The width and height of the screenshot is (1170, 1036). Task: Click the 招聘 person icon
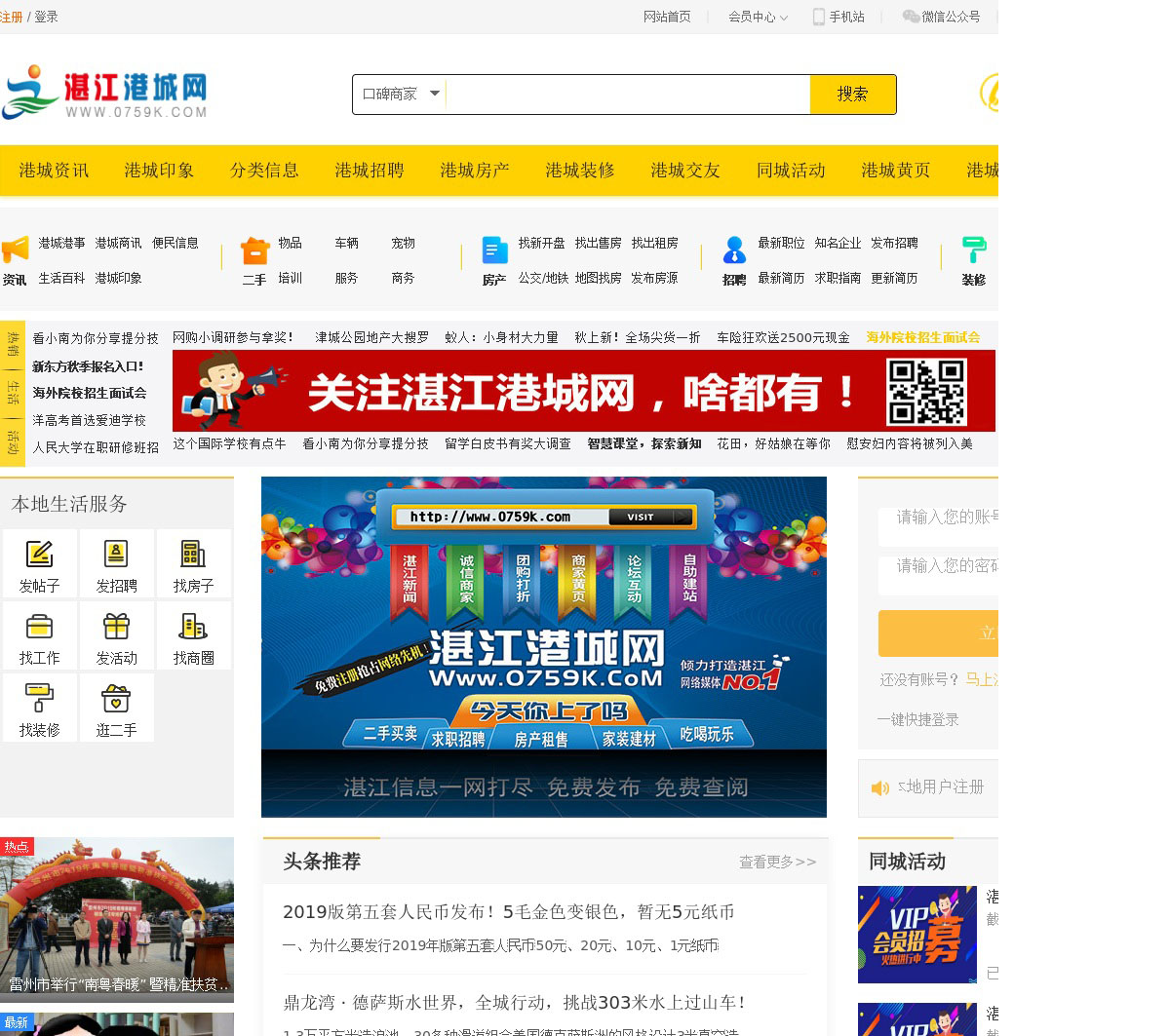point(734,250)
